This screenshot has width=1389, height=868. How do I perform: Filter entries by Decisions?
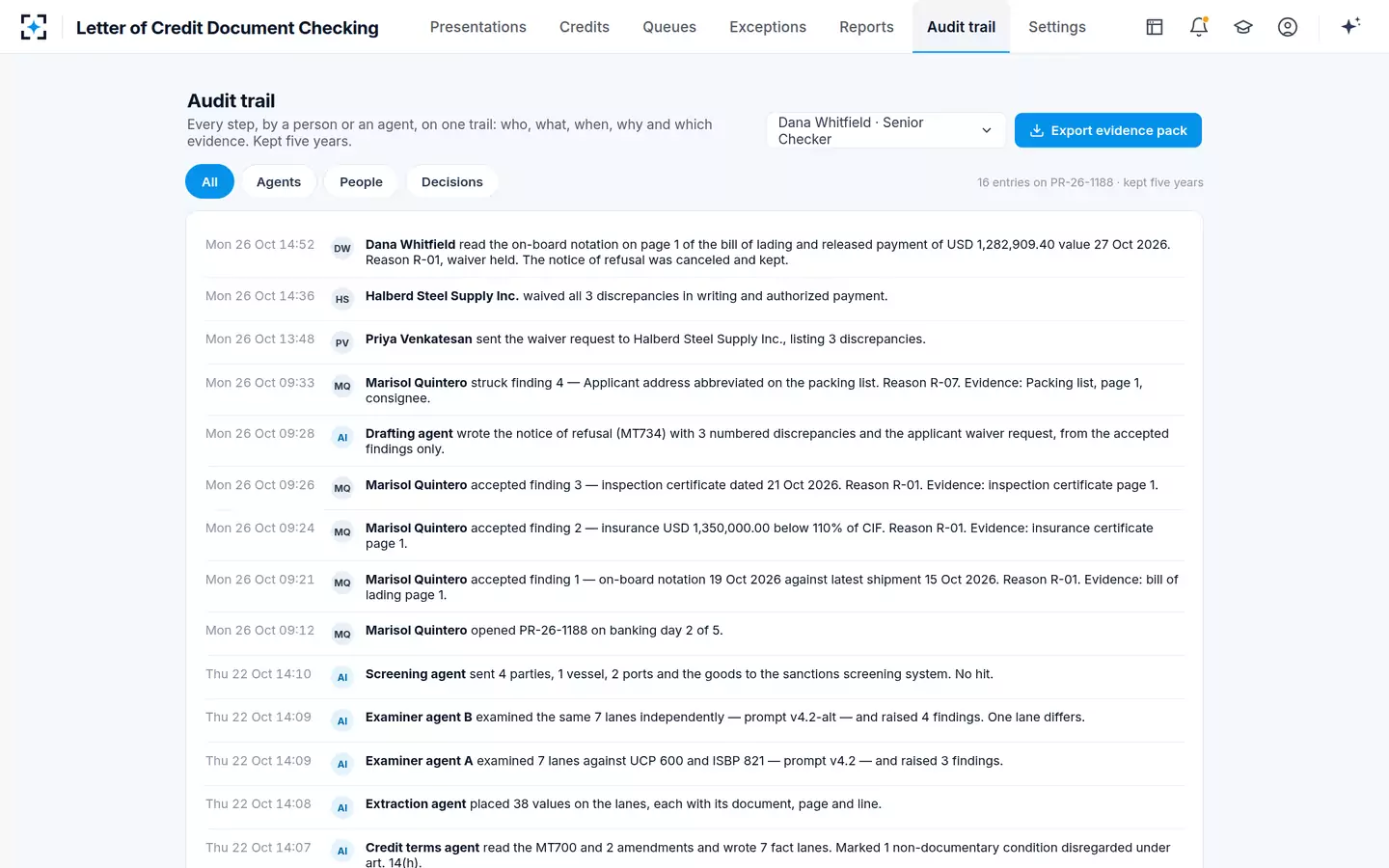pos(452,182)
